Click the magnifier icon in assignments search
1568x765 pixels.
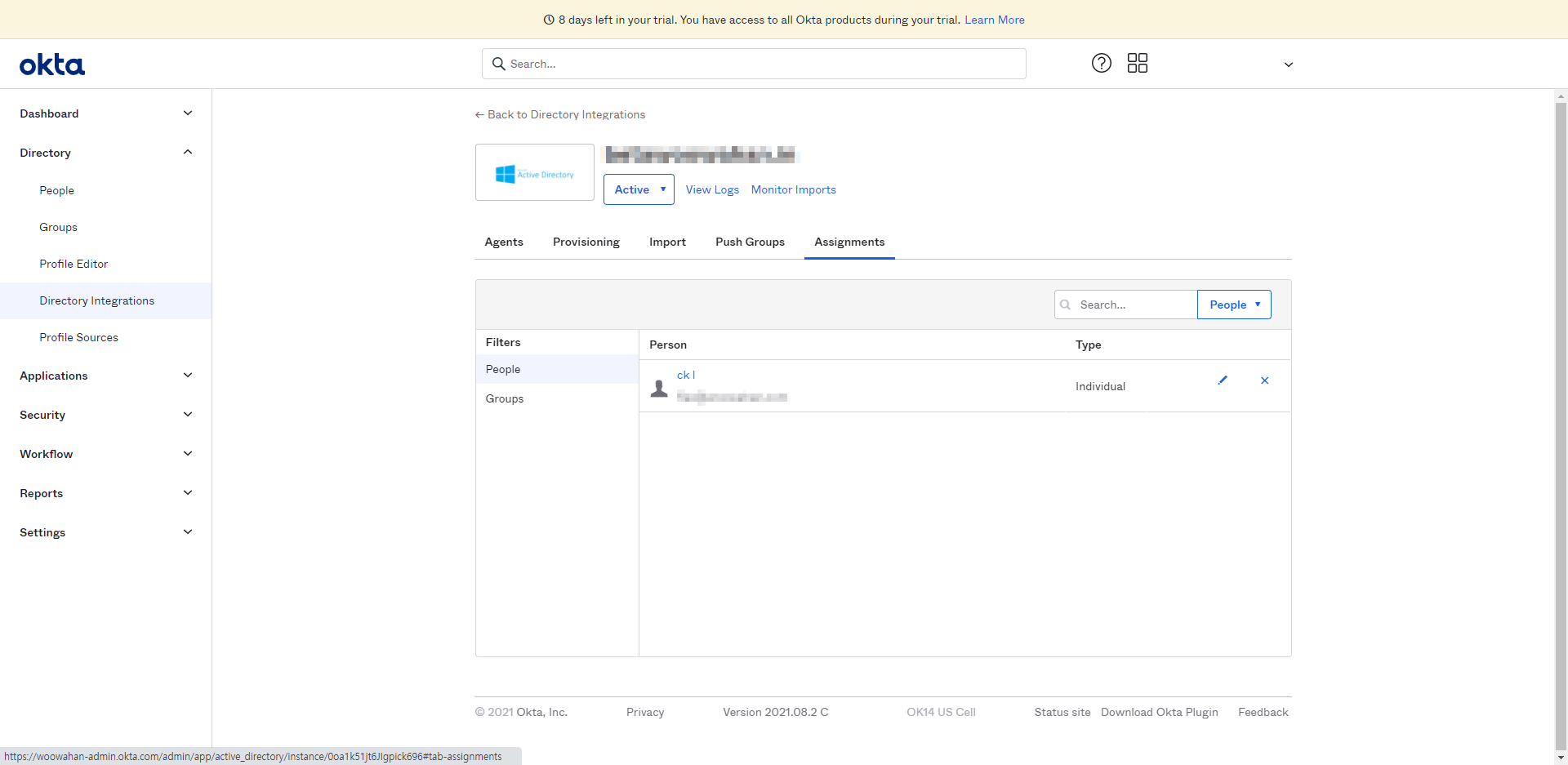tap(1066, 305)
